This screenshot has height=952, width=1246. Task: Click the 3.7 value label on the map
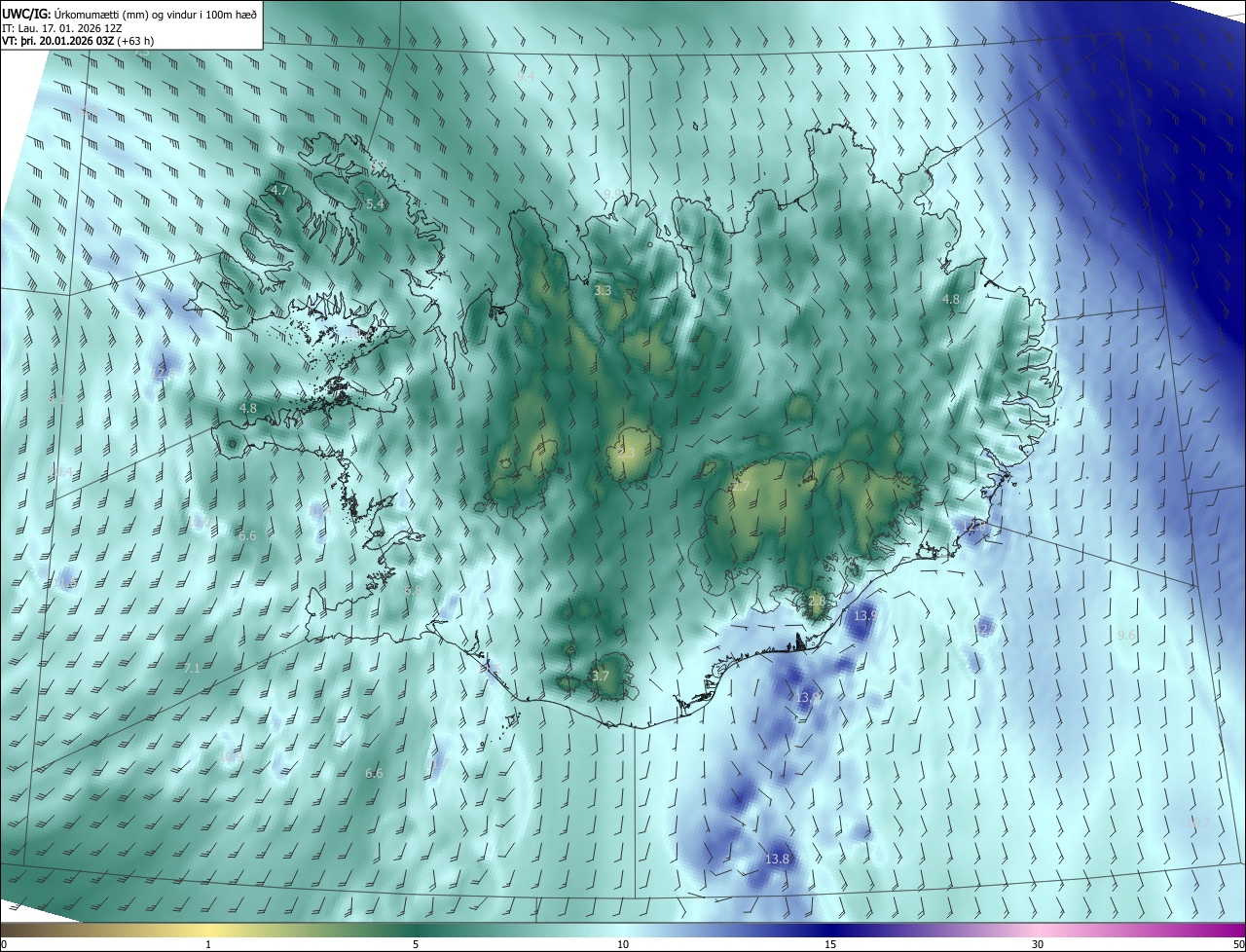coord(601,676)
